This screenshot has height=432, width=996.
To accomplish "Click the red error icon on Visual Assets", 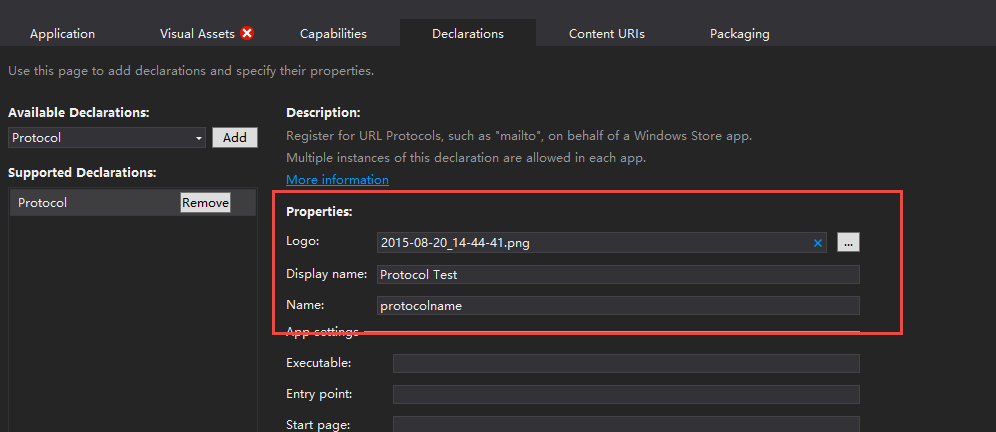I will point(247,33).
